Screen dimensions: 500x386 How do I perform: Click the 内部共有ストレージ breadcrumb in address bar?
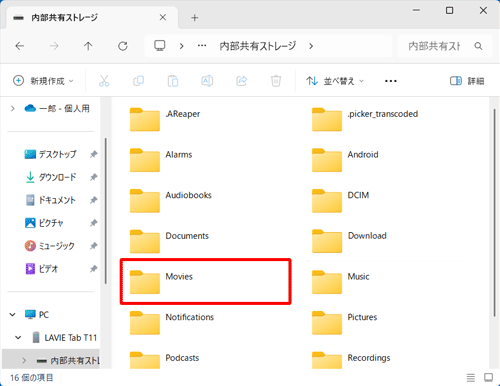click(258, 46)
